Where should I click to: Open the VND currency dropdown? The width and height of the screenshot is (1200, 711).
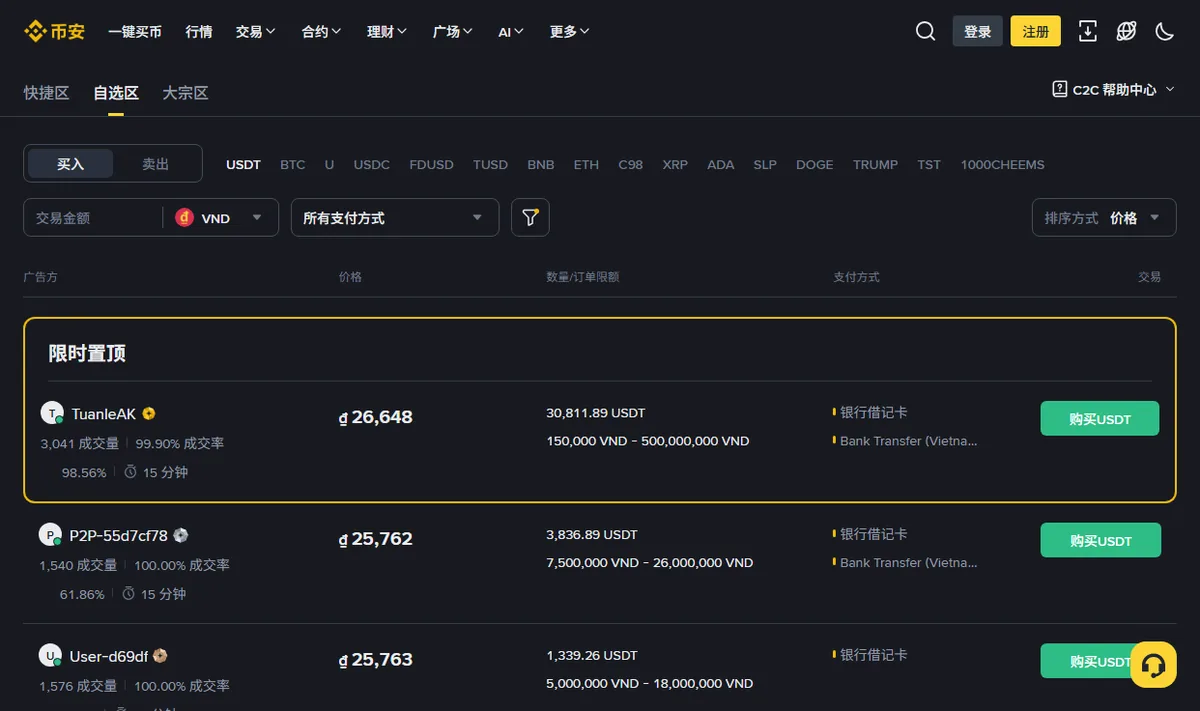click(x=220, y=217)
